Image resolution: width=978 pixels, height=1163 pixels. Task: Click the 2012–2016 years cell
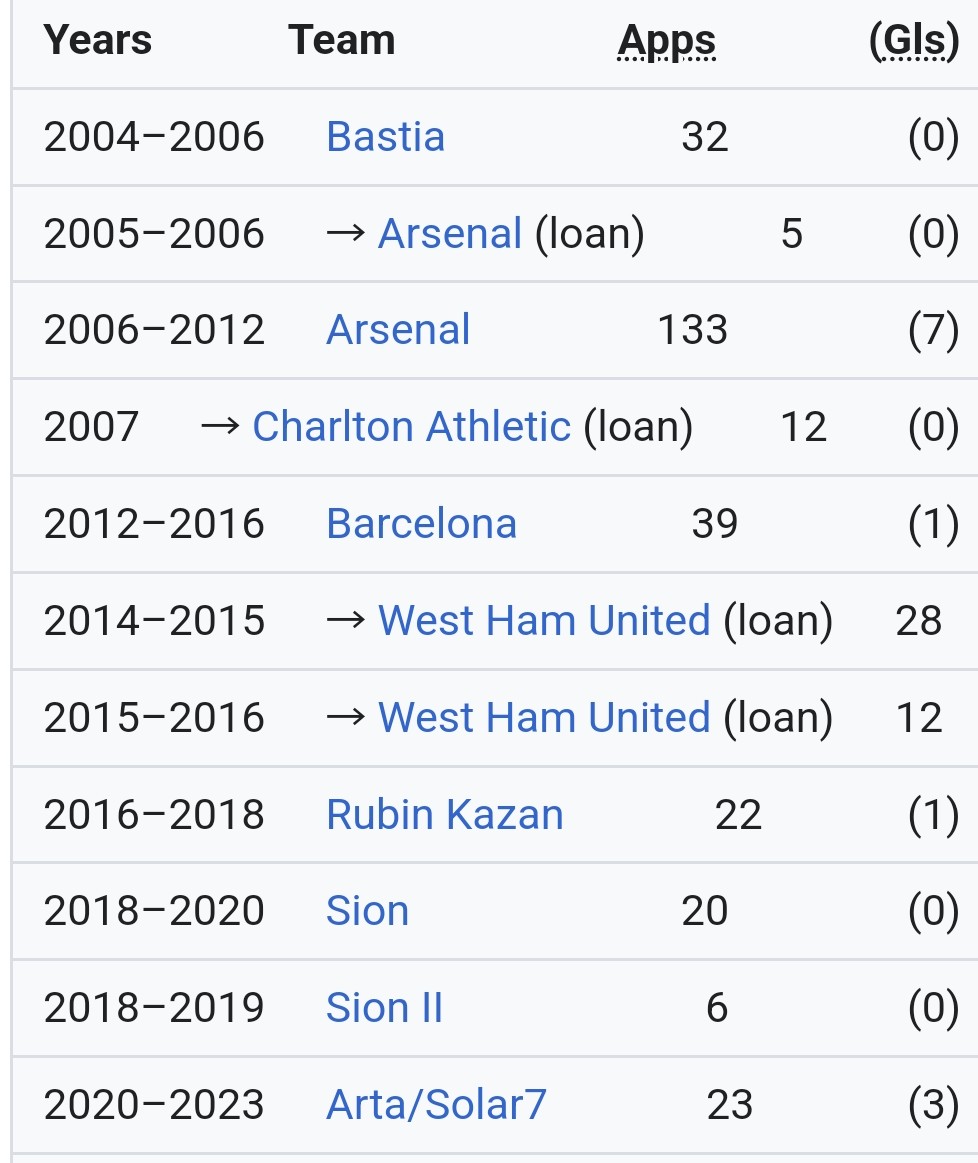pyautogui.click(x=153, y=524)
